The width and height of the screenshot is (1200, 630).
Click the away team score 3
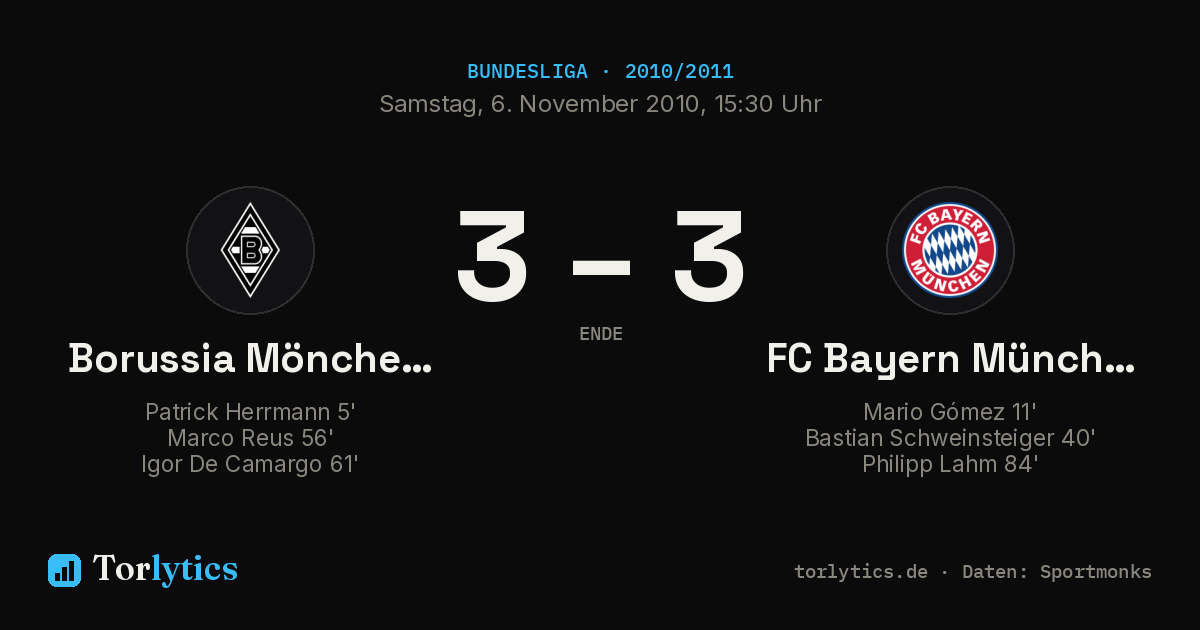coord(709,257)
